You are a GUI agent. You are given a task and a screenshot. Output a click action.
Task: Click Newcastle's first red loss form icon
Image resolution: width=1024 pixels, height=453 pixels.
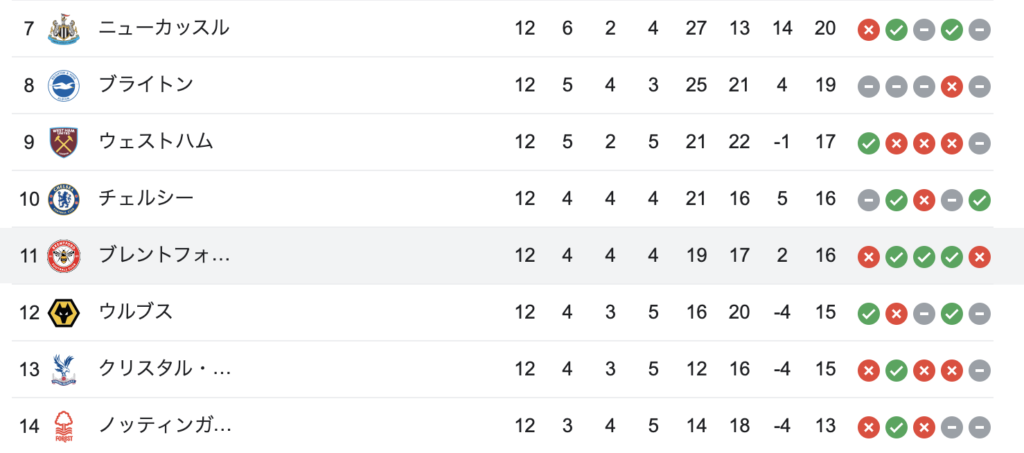click(x=869, y=29)
